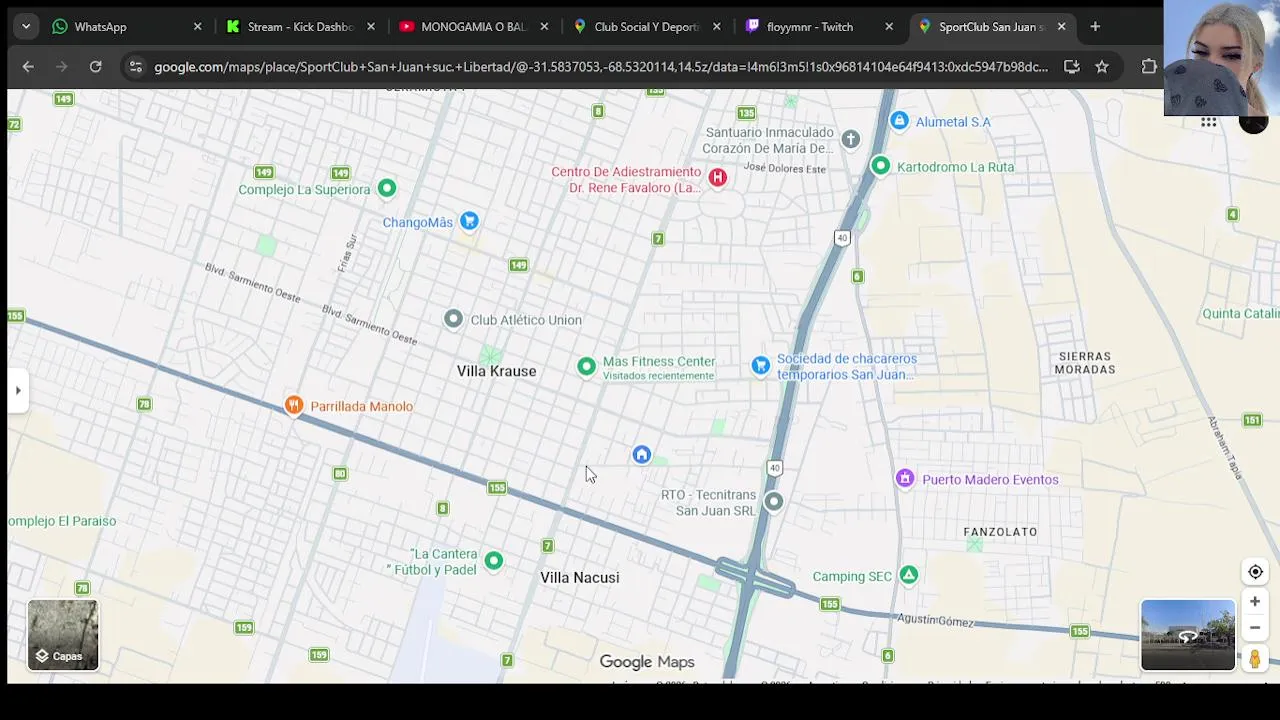Viewport: 1280px width, 720px height.
Task: Bookmark this page with the star
Action: [x=1102, y=67]
